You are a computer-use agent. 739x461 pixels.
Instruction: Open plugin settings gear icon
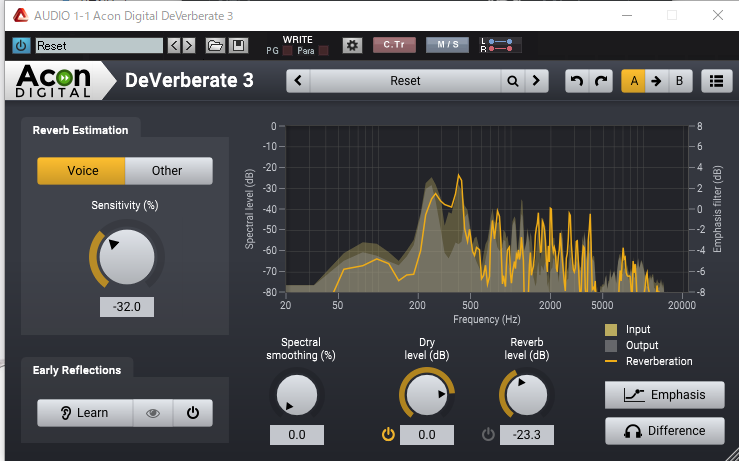coord(352,45)
